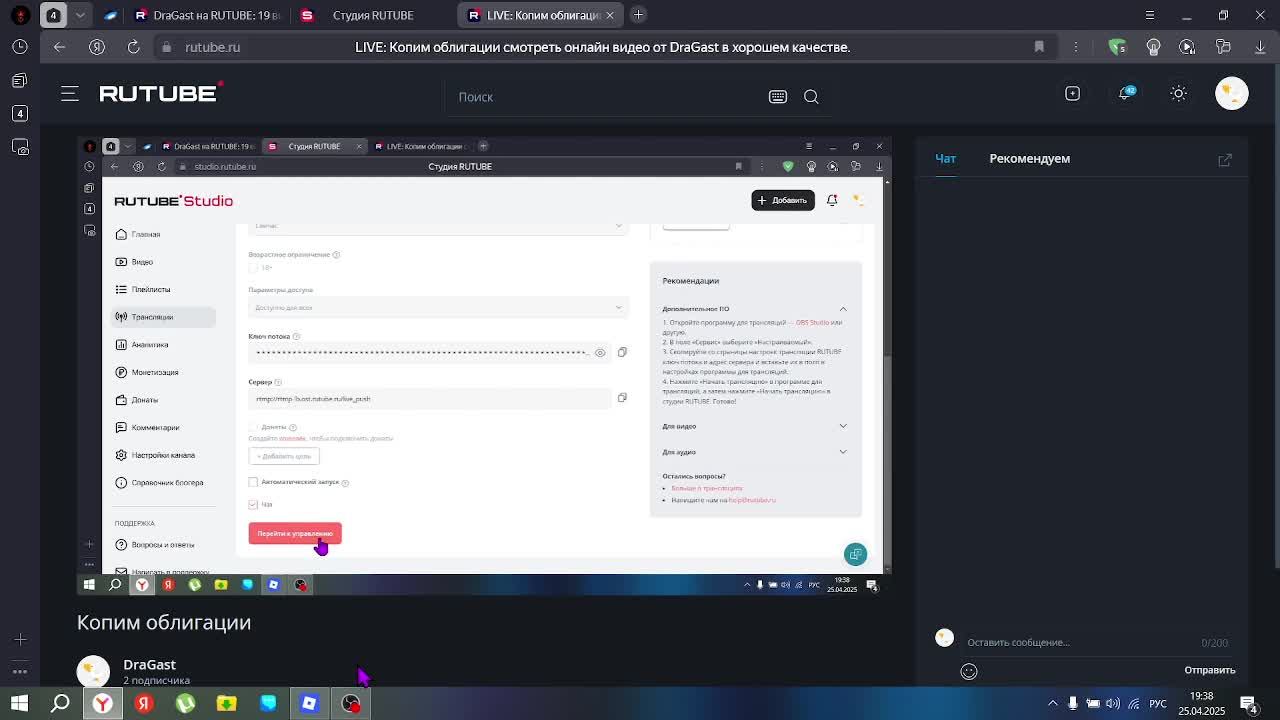
Task: Open RUTUBE notifications bell
Action: tap(1126, 93)
